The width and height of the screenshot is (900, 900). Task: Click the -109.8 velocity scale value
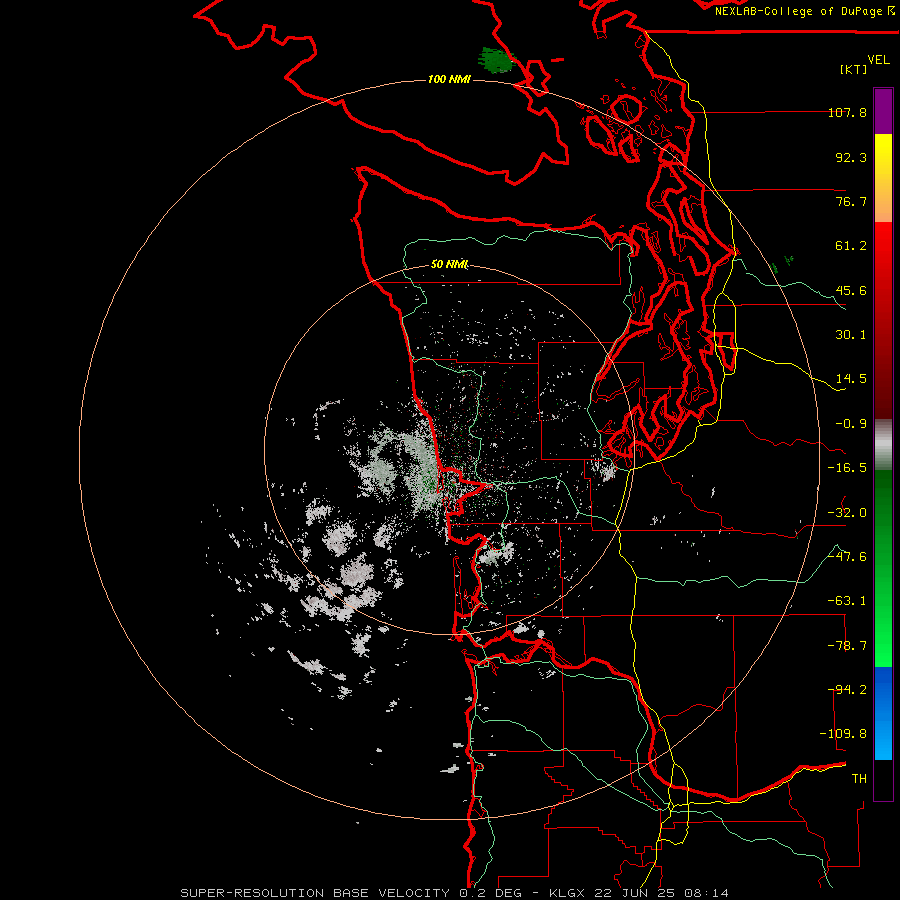(x=843, y=734)
